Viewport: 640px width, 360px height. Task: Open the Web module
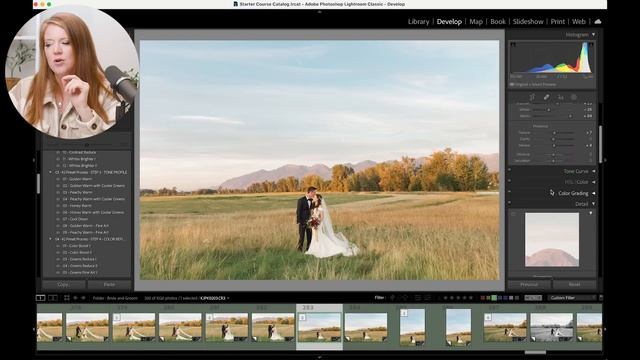[578, 22]
